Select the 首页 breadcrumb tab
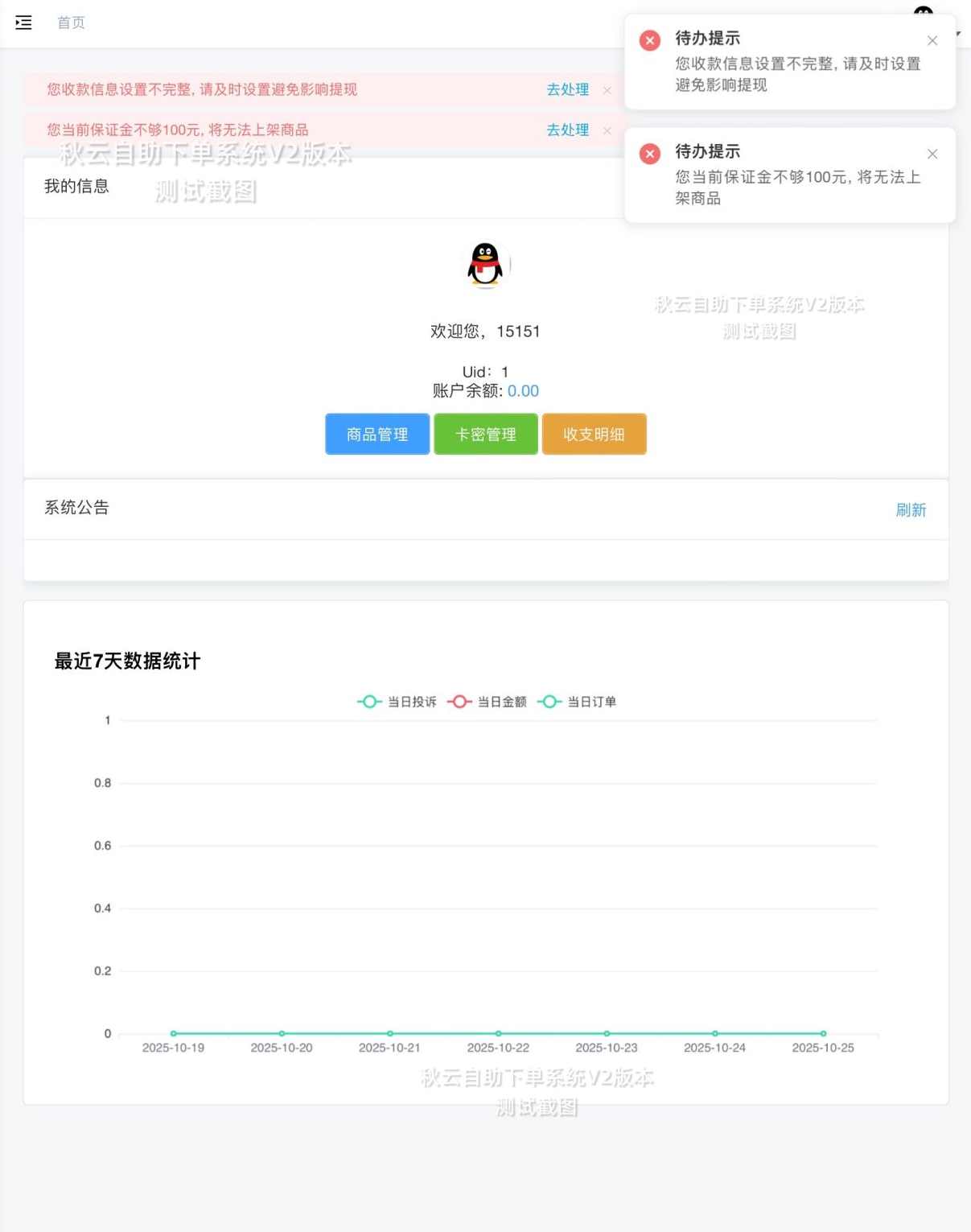This screenshot has width=971, height=1232. pos(70,23)
